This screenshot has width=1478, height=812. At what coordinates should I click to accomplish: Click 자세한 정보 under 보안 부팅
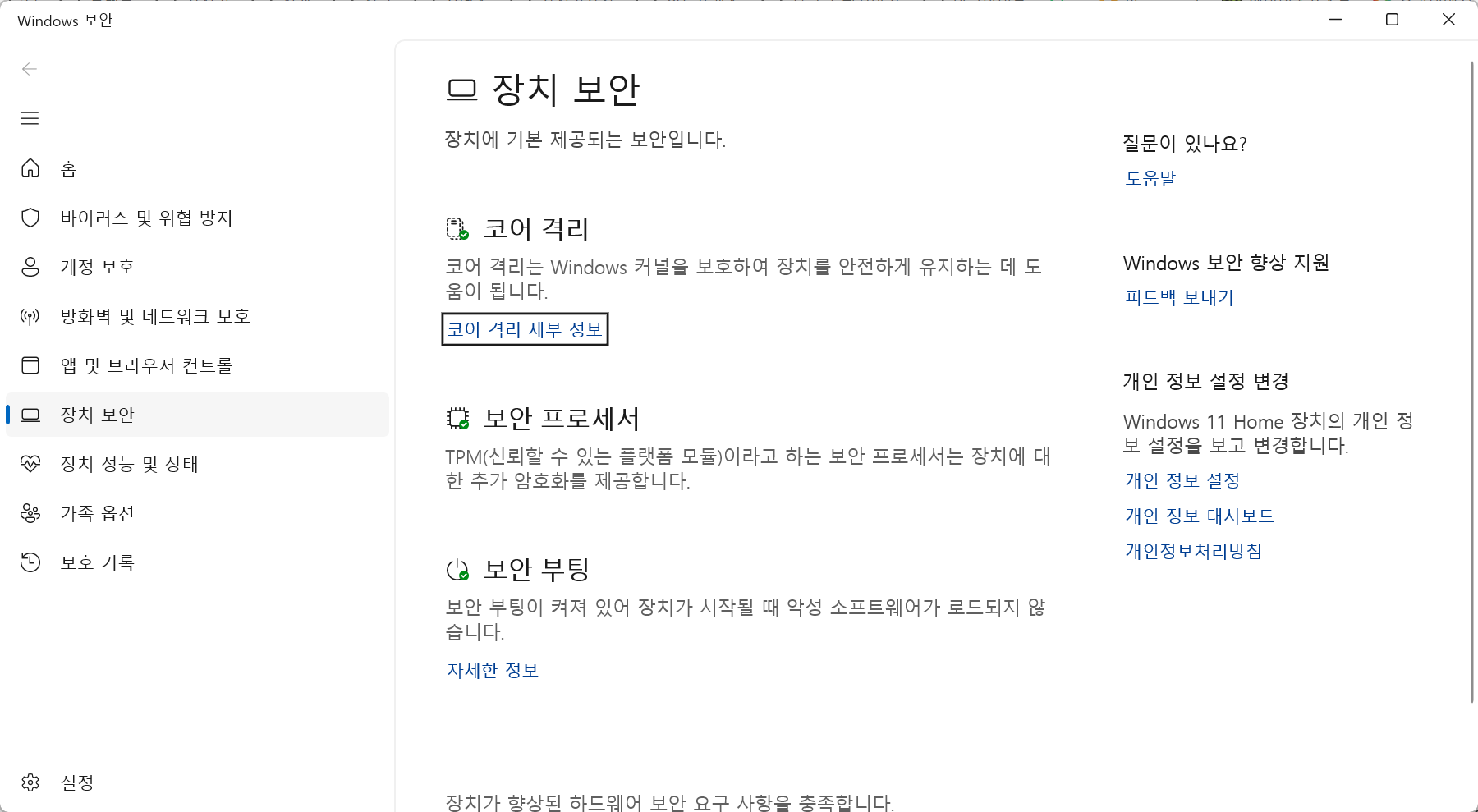[x=492, y=670]
